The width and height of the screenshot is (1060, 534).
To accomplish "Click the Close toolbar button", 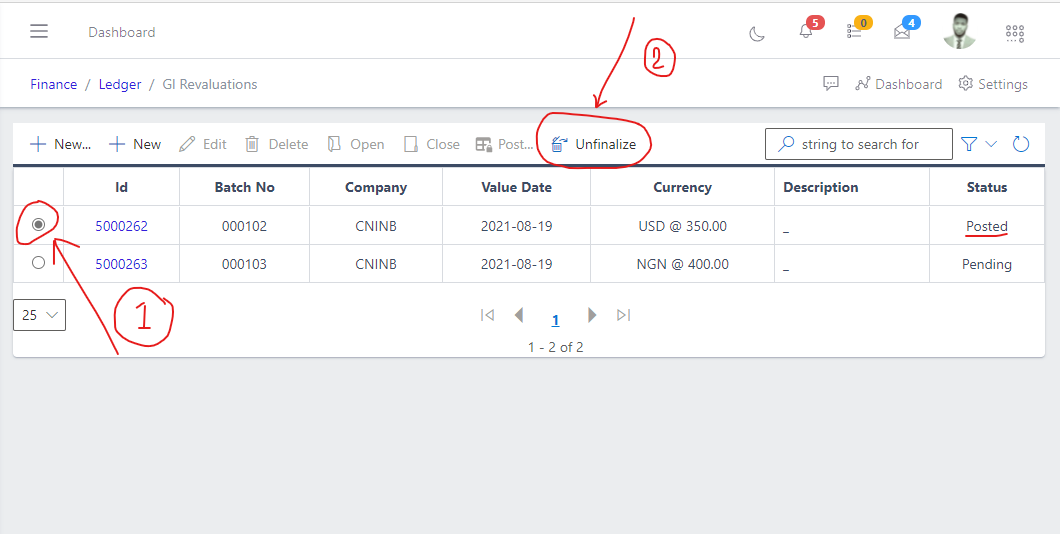I will tap(431, 144).
